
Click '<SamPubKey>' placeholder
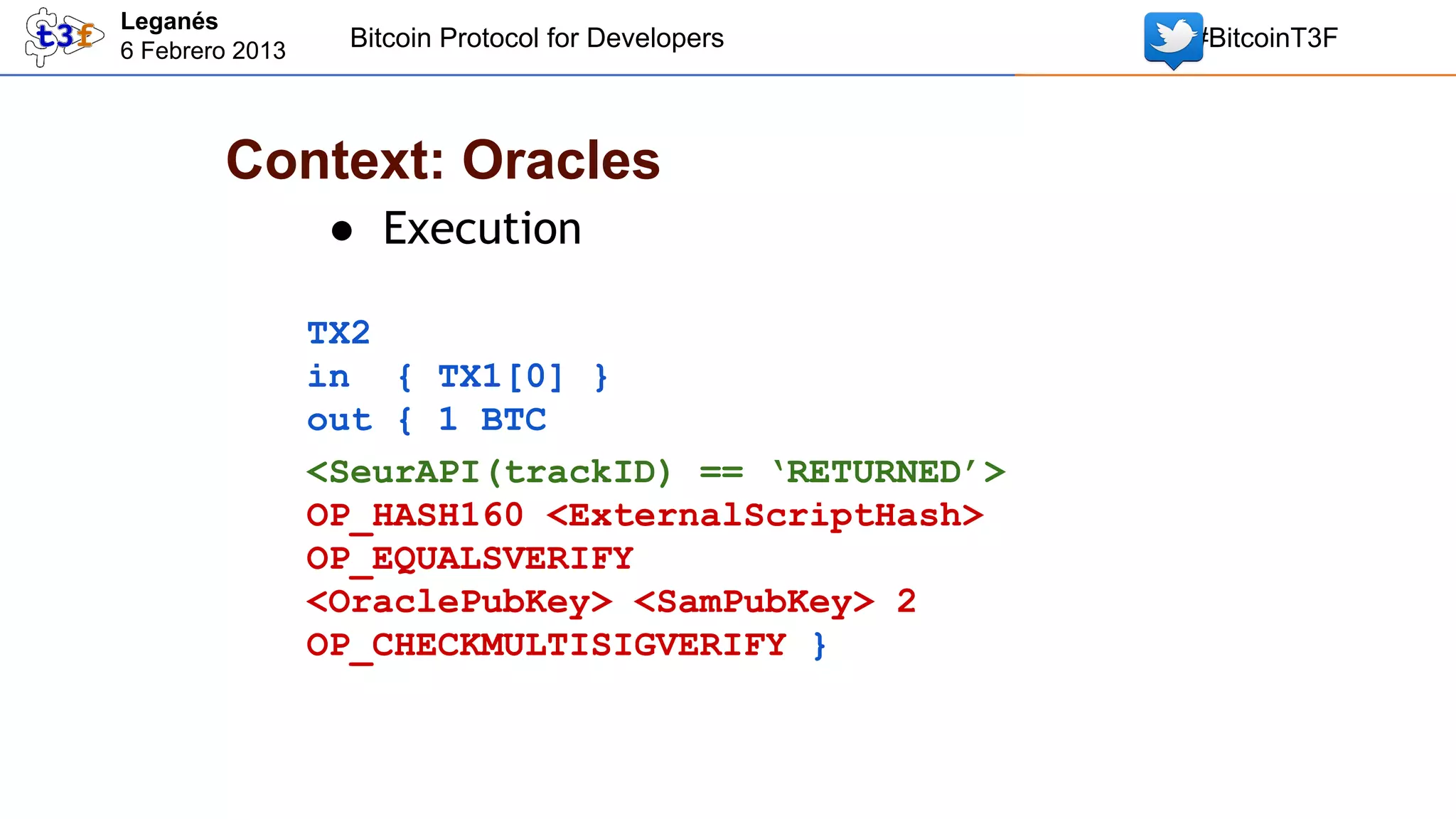click(754, 602)
